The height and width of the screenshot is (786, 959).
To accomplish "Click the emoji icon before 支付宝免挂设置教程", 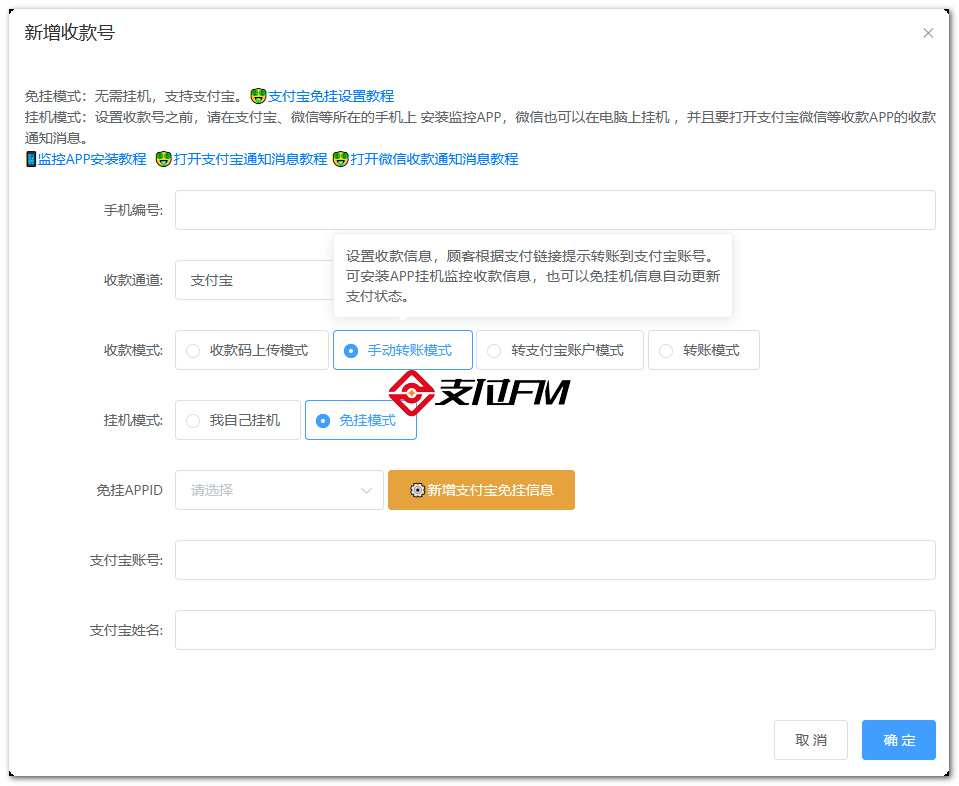I will pos(259,96).
